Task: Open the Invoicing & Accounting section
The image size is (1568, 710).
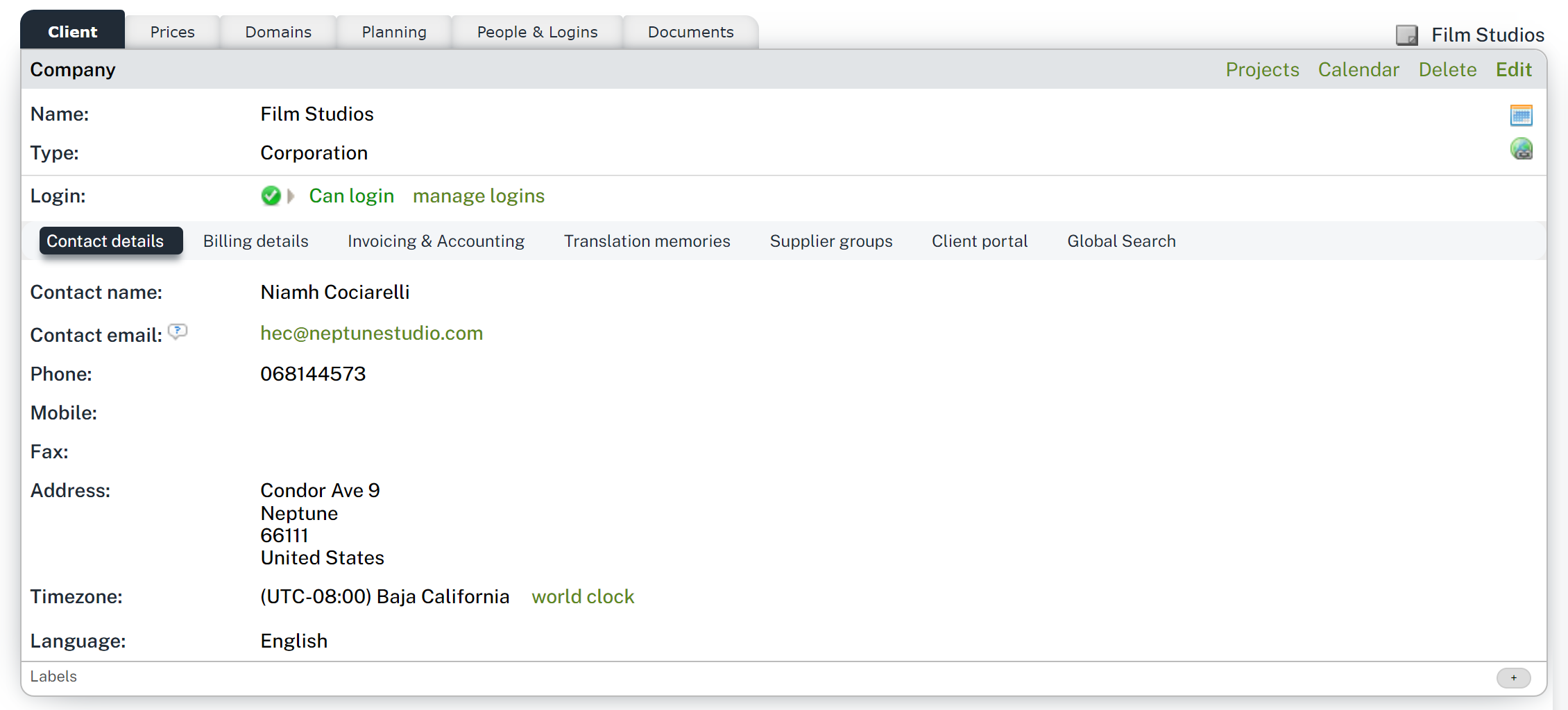Action: (436, 241)
